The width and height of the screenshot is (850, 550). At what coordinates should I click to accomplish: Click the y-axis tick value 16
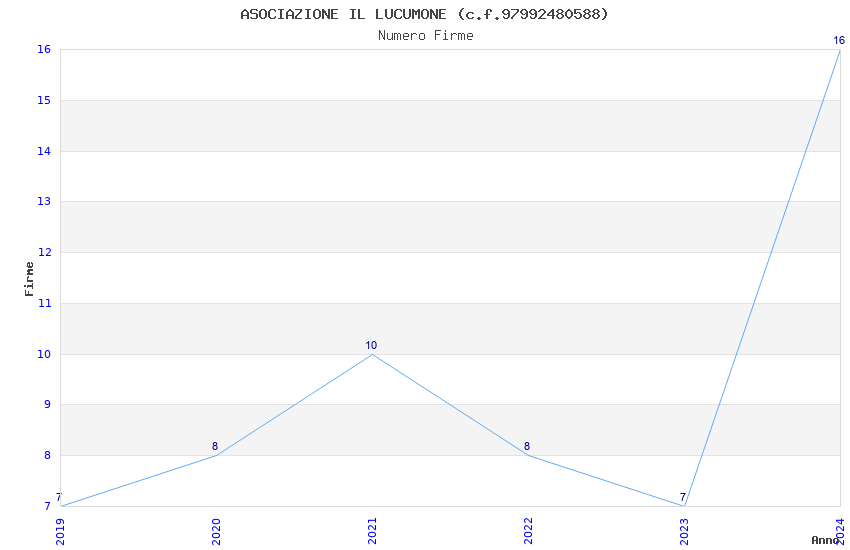pos(44,49)
